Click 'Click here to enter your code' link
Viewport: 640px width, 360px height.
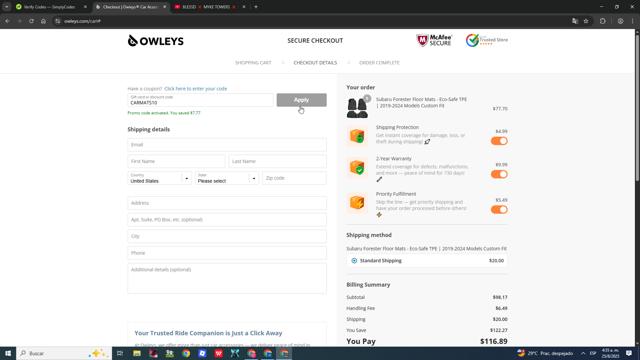pyautogui.click(x=196, y=89)
